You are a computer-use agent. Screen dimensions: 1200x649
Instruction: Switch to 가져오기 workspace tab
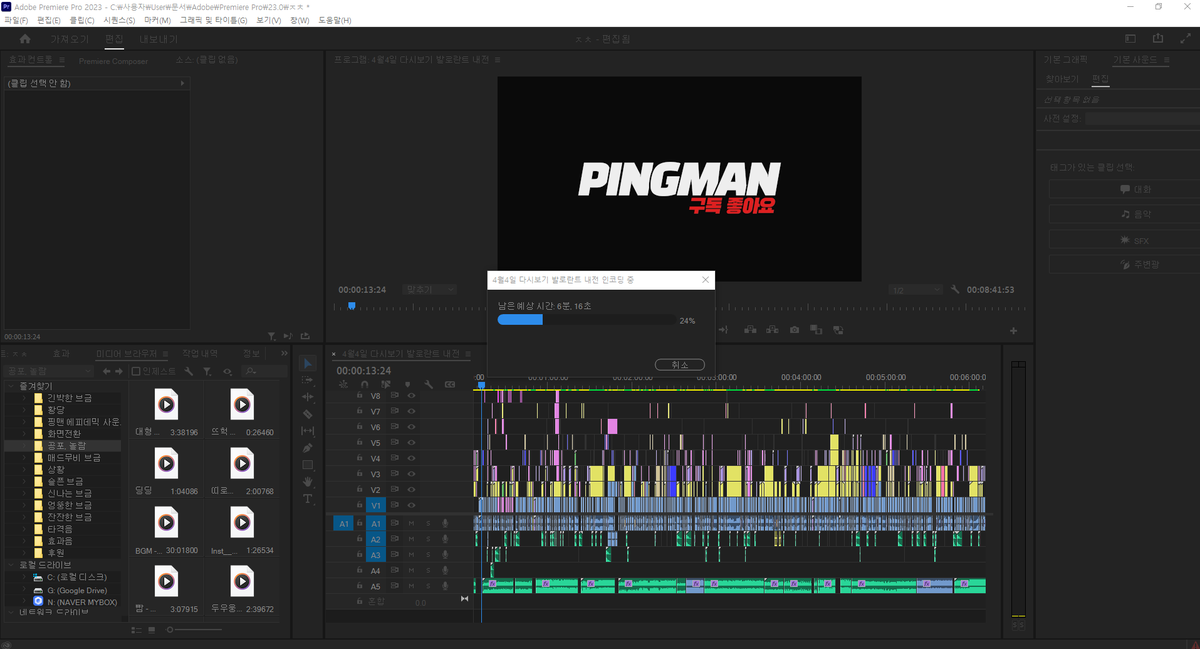pyautogui.click(x=70, y=39)
